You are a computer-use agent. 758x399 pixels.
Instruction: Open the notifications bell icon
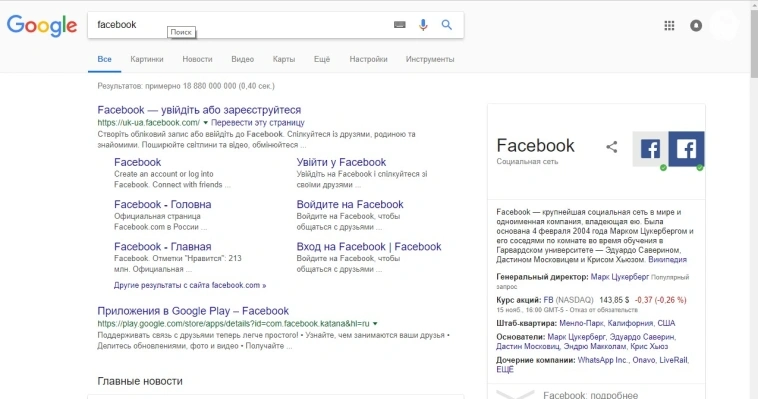696,26
